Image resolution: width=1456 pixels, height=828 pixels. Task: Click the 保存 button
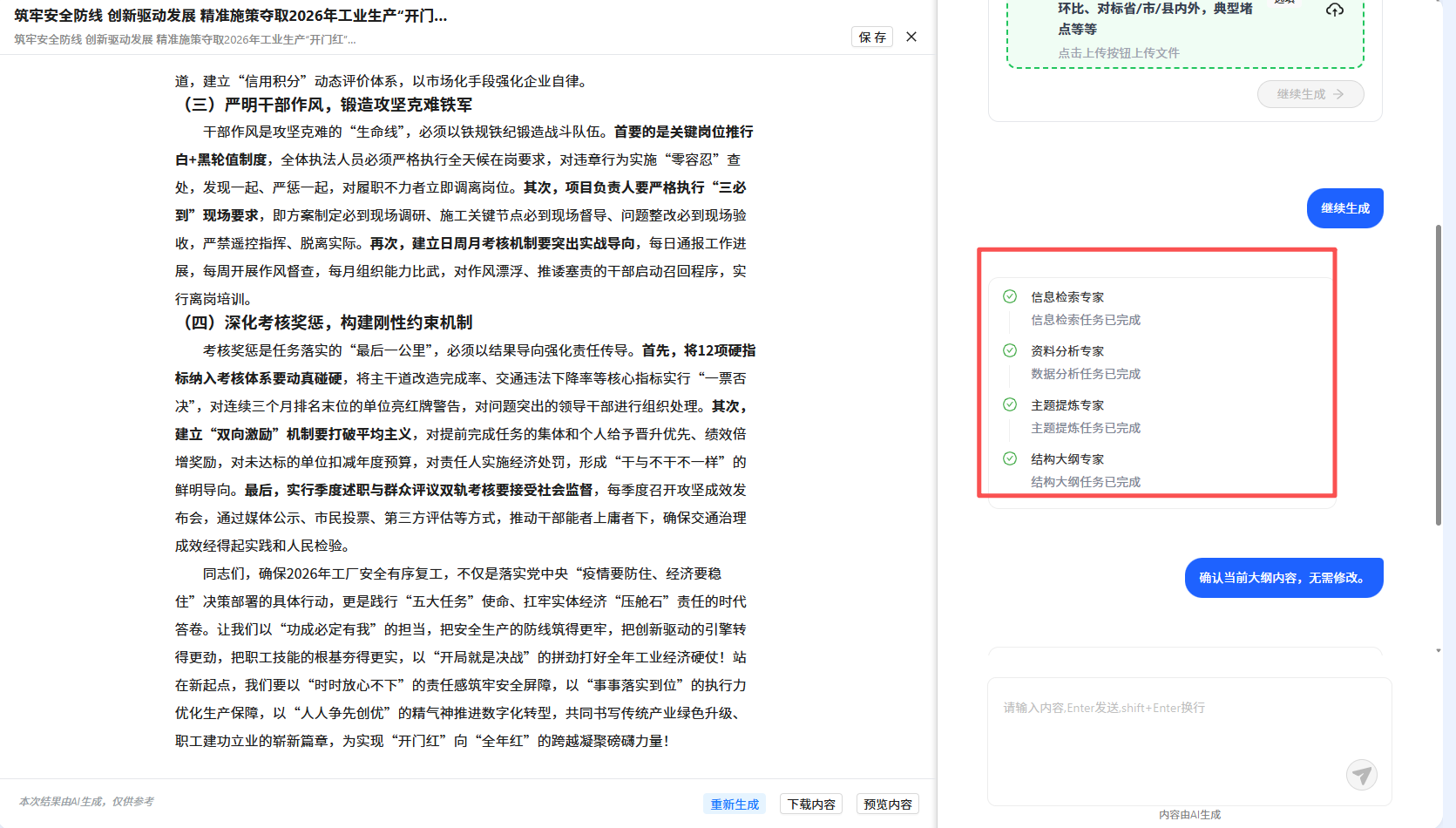[x=871, y=37]
